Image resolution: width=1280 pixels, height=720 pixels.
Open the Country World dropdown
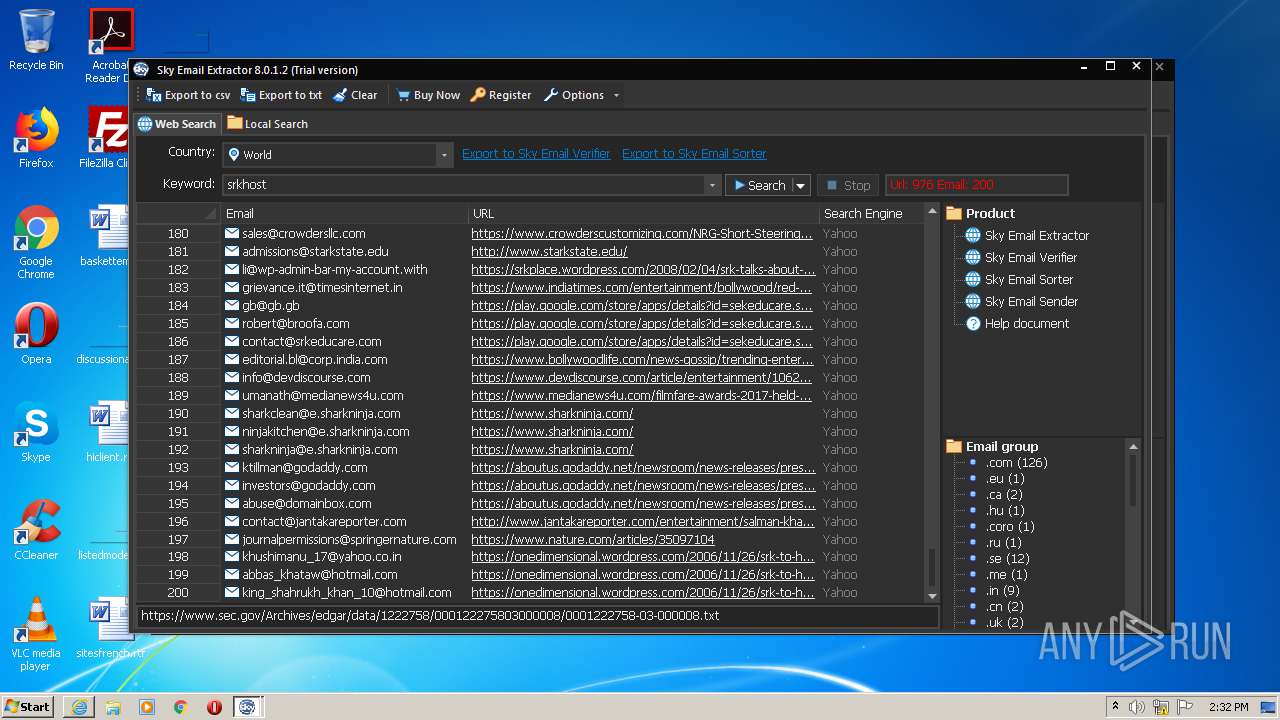[338, 155]
